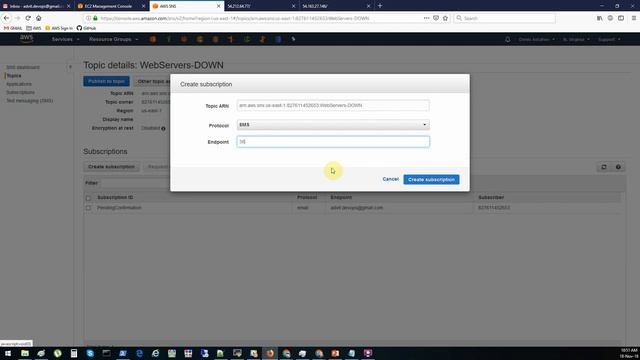The height and width of the screenshot is (360, 640).
Task: Open the Firefox library icon
Action: pyautogui.click(x=600, y=18)
